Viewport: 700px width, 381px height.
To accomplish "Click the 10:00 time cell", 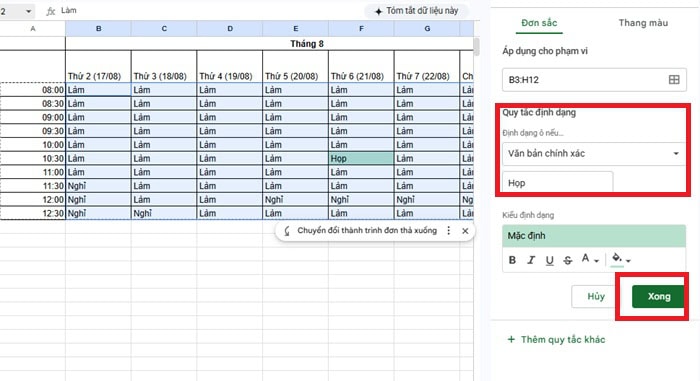I will click(x=33, y=145).
